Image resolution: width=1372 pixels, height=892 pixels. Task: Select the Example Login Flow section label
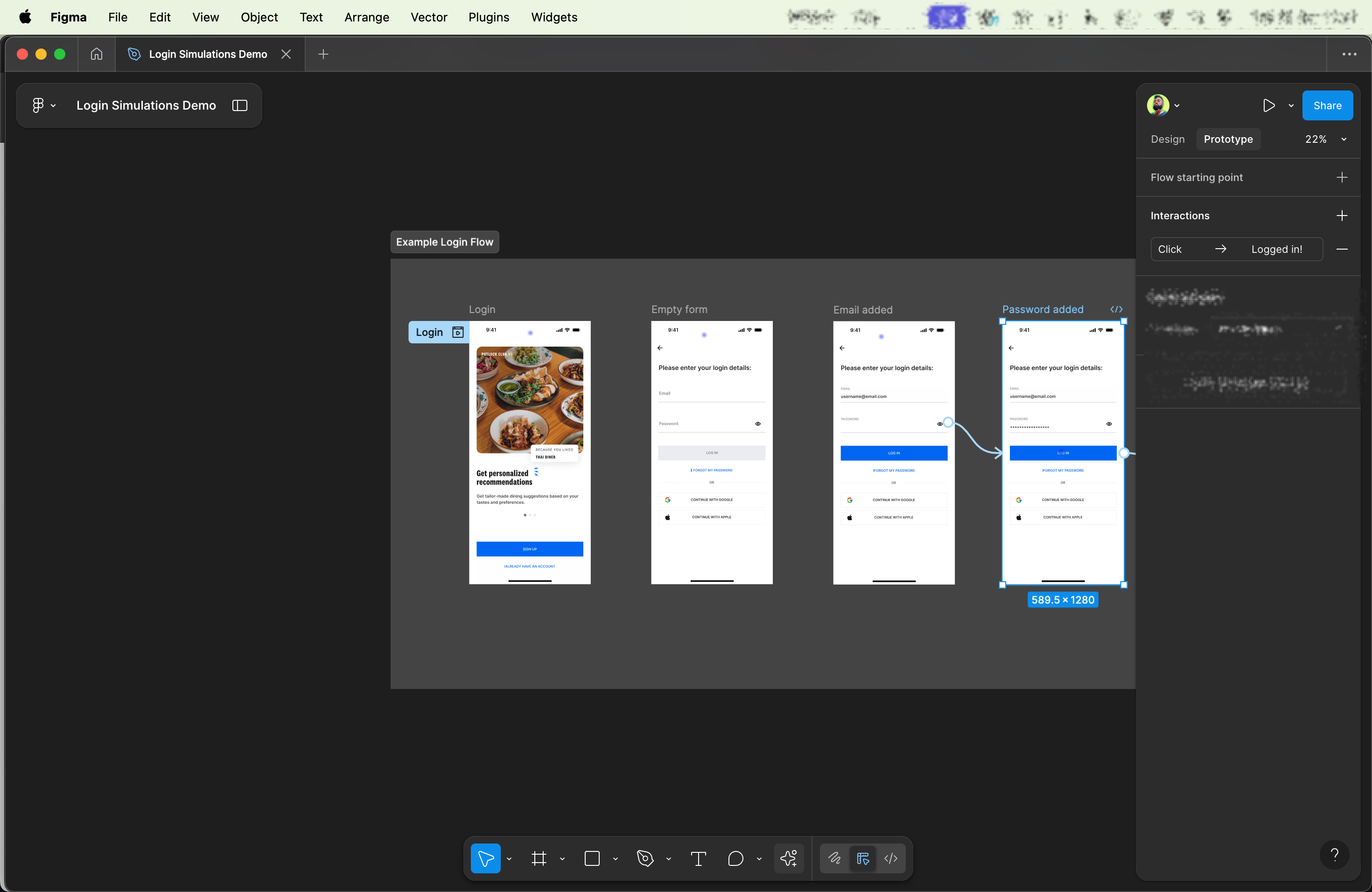pyautogui.click(x=444, y=242)
